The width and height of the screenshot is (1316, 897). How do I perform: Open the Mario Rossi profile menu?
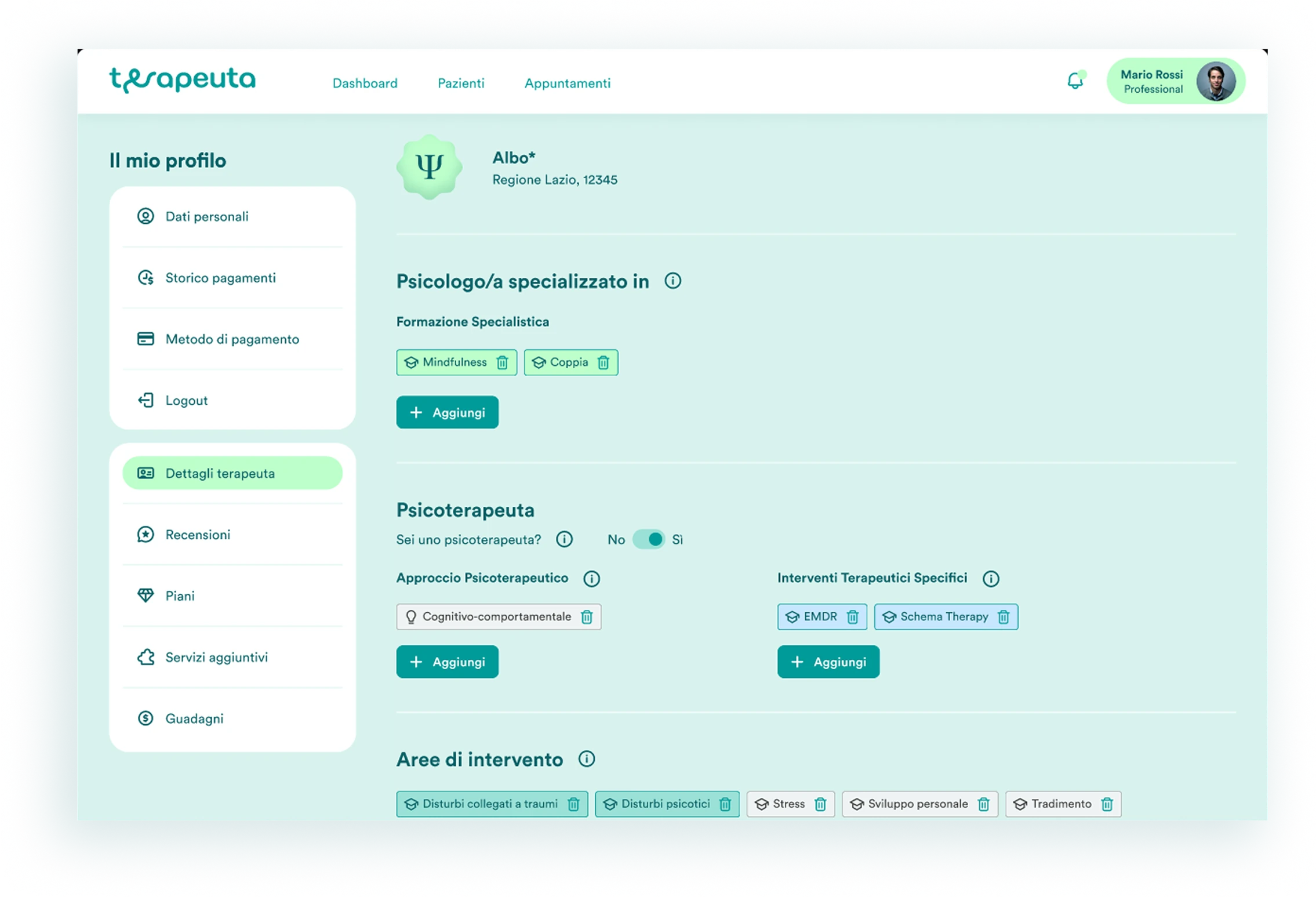coord(1175,81)
